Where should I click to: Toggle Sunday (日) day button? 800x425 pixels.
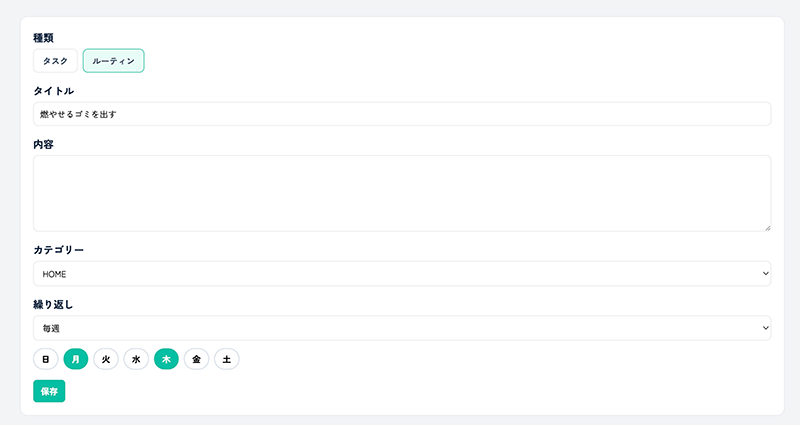coord(46,359)
